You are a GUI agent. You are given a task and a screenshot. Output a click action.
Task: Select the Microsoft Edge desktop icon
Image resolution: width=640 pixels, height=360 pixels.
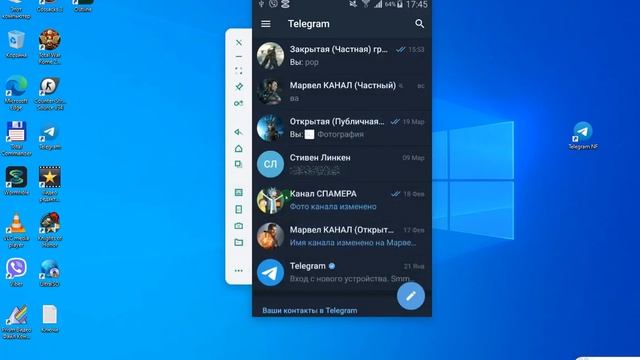click(16, 93)
